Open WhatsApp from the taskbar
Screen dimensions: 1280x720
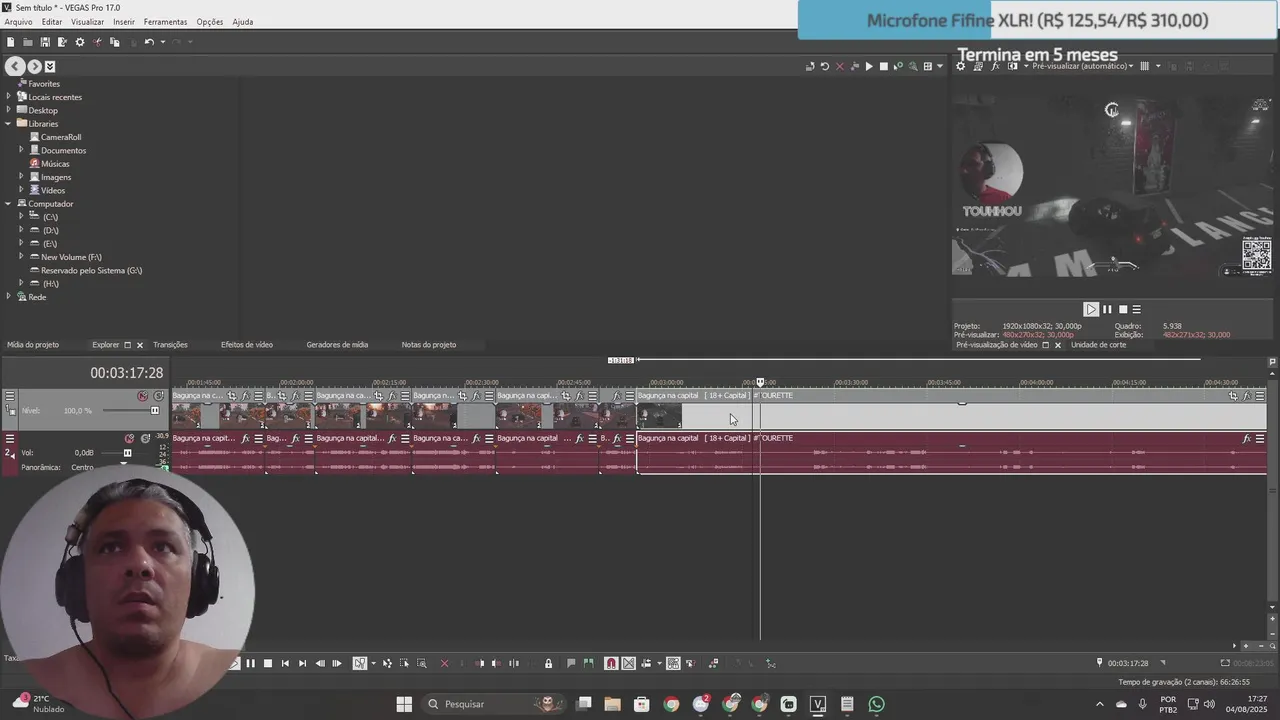point(876,704)
